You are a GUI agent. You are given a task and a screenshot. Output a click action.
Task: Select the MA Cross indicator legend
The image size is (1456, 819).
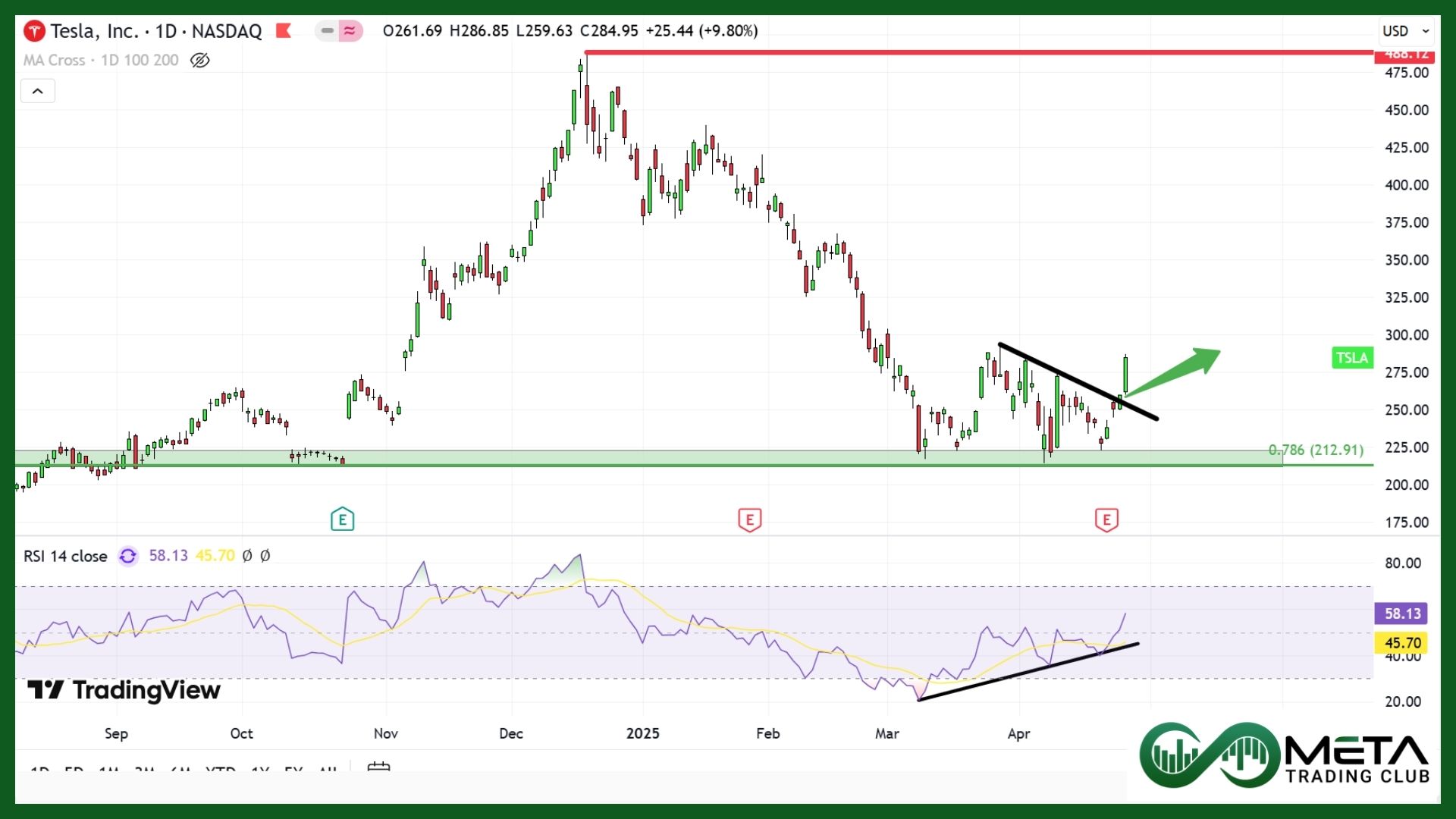pos(101,60)
